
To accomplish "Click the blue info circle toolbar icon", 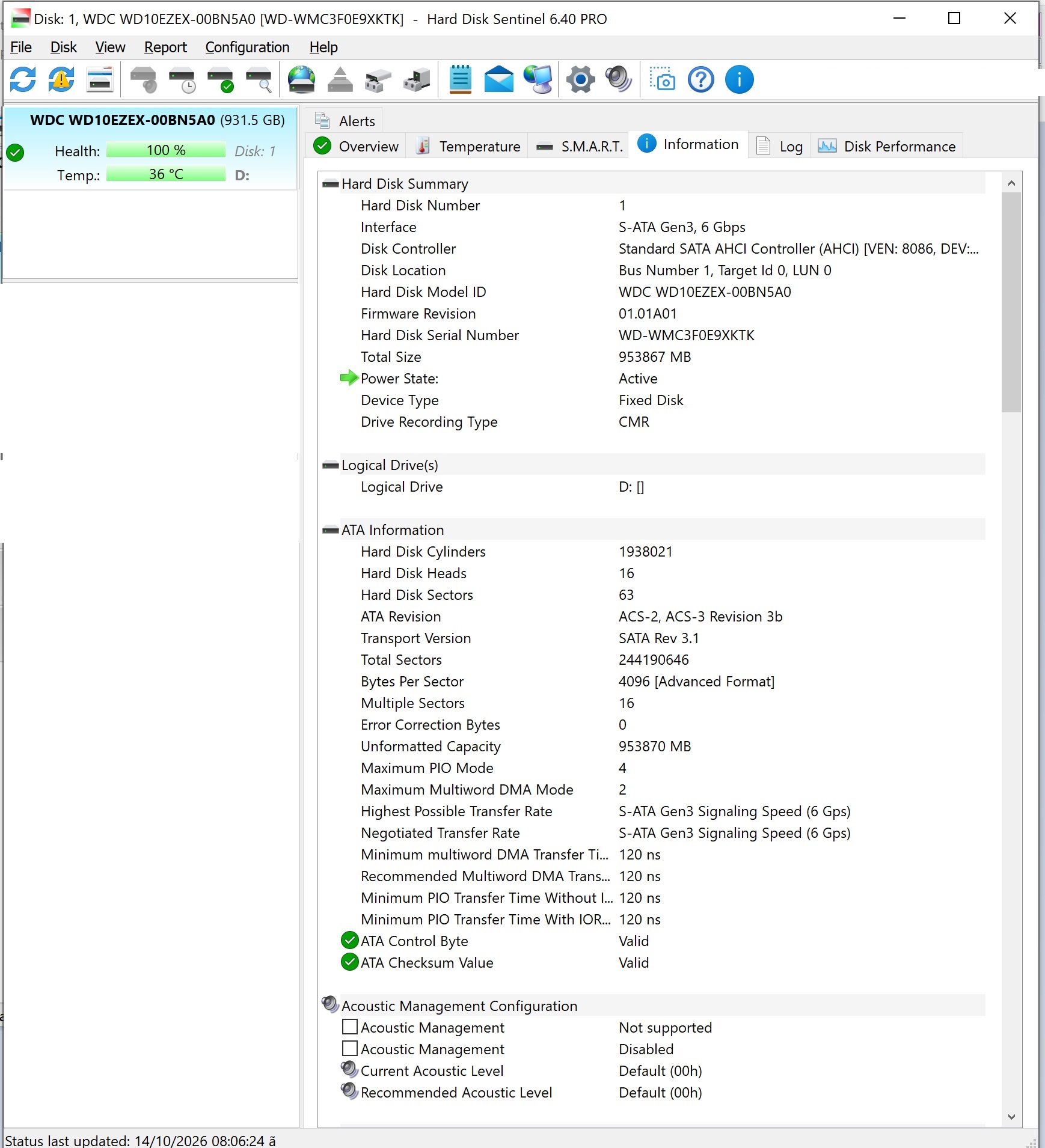I will [x=740, y=79].
